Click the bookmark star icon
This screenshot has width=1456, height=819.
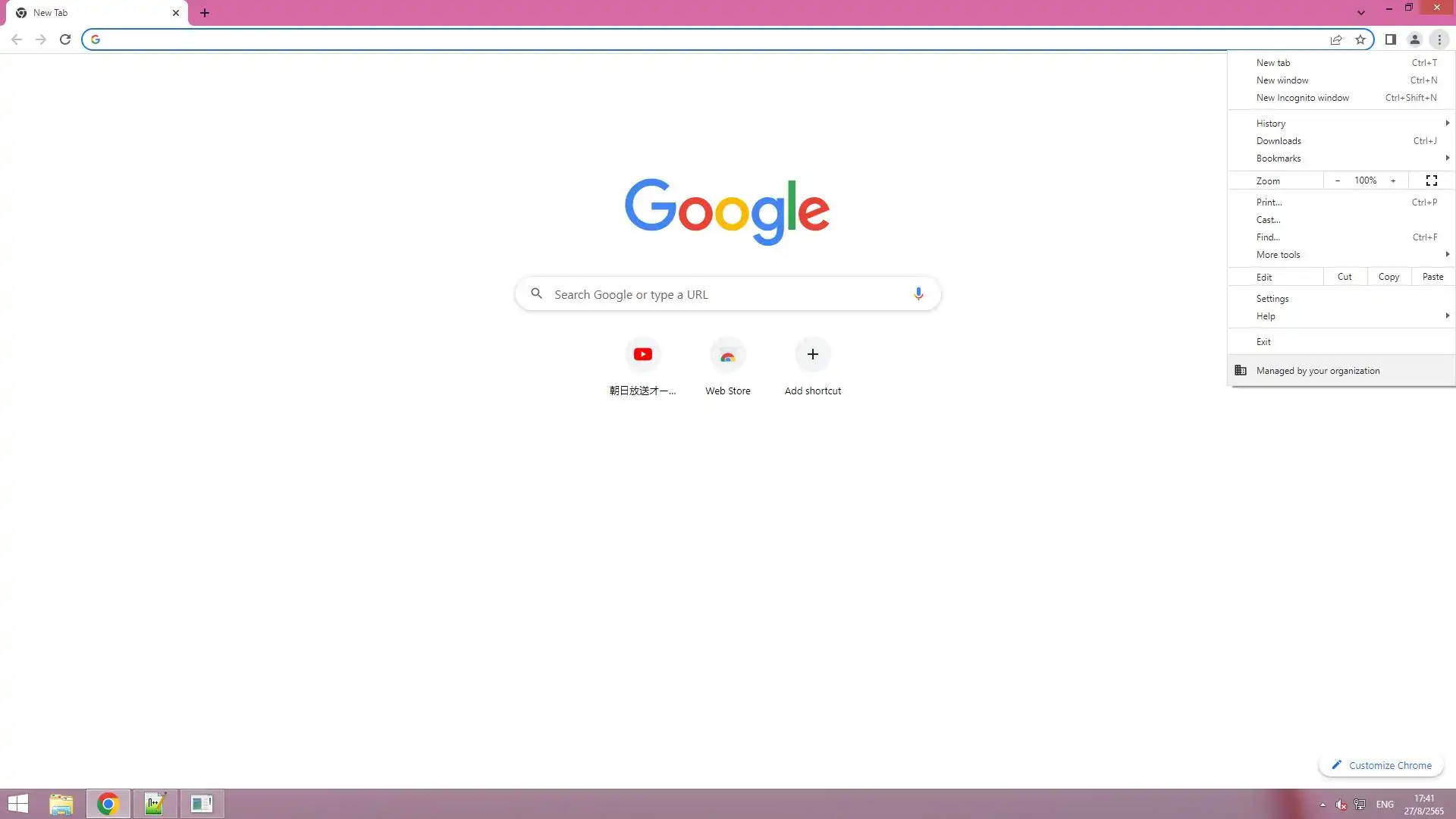pos(1360,39)
